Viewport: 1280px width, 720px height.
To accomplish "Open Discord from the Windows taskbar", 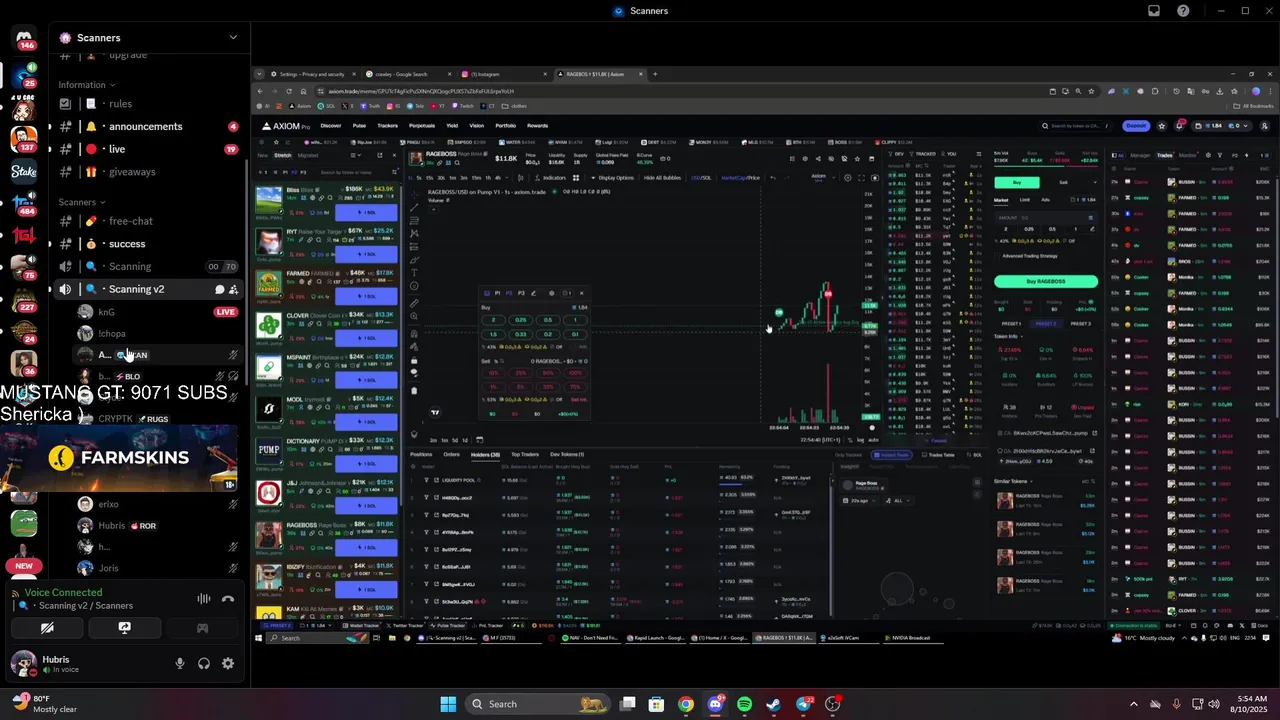I will tap(715, 704).
